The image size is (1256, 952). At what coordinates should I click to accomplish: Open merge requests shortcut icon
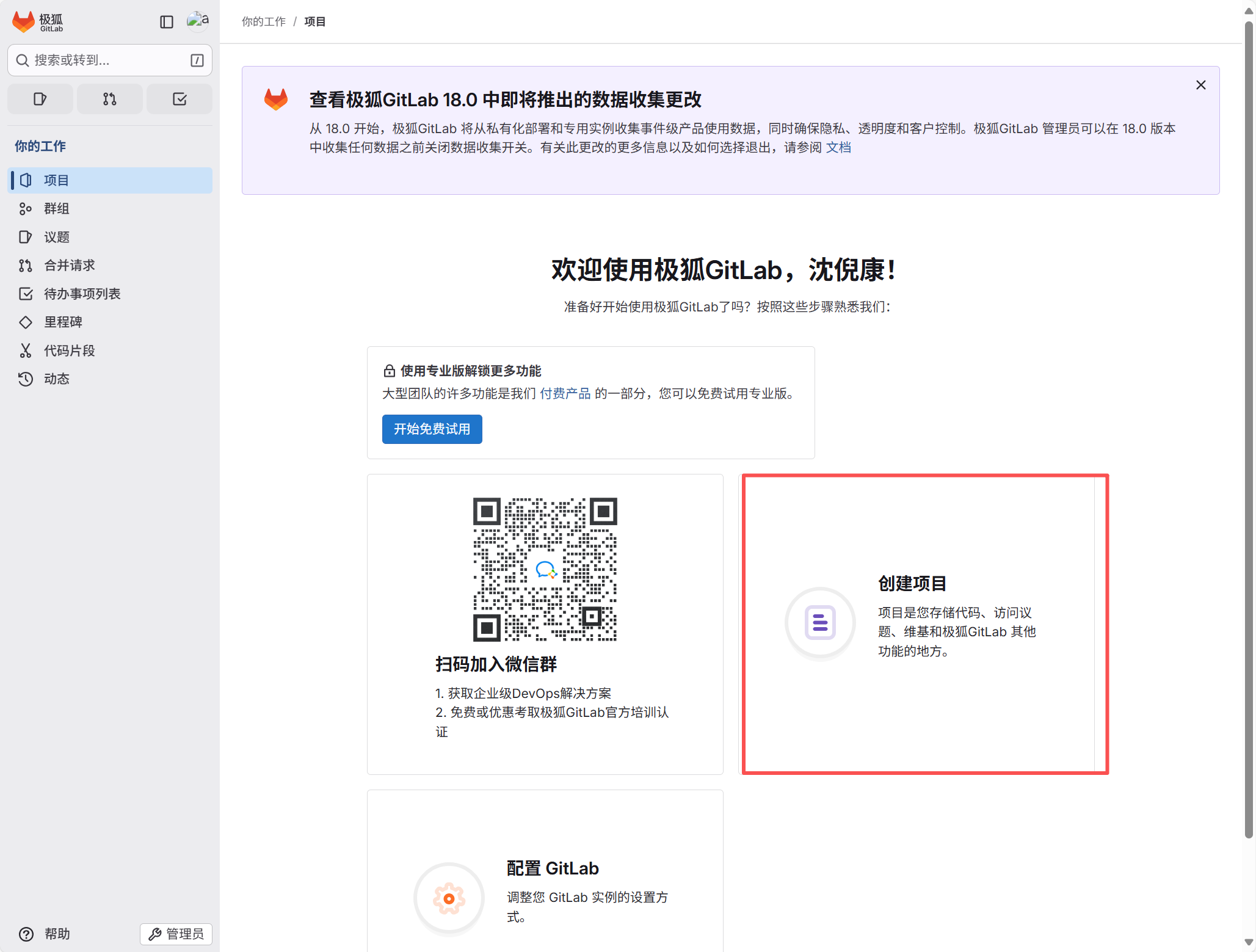(110, 99)
